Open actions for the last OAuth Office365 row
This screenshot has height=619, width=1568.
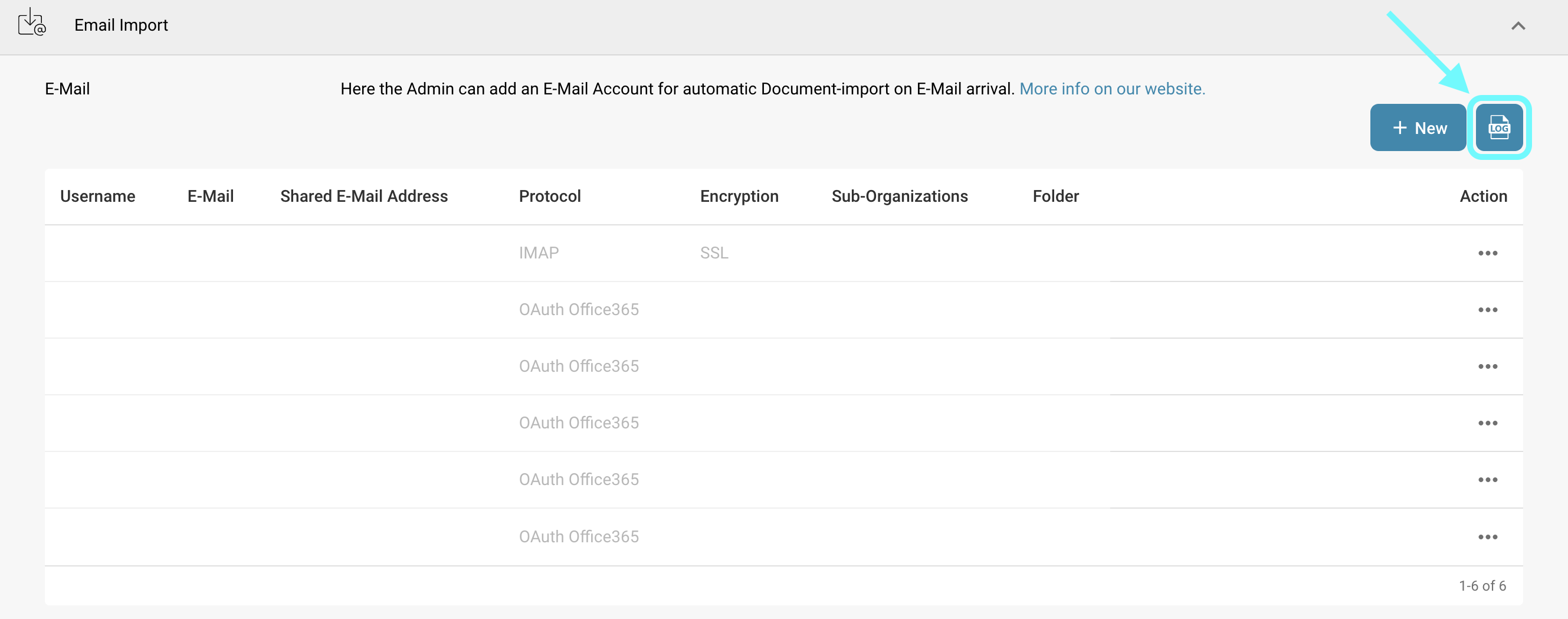(1487, 537)
